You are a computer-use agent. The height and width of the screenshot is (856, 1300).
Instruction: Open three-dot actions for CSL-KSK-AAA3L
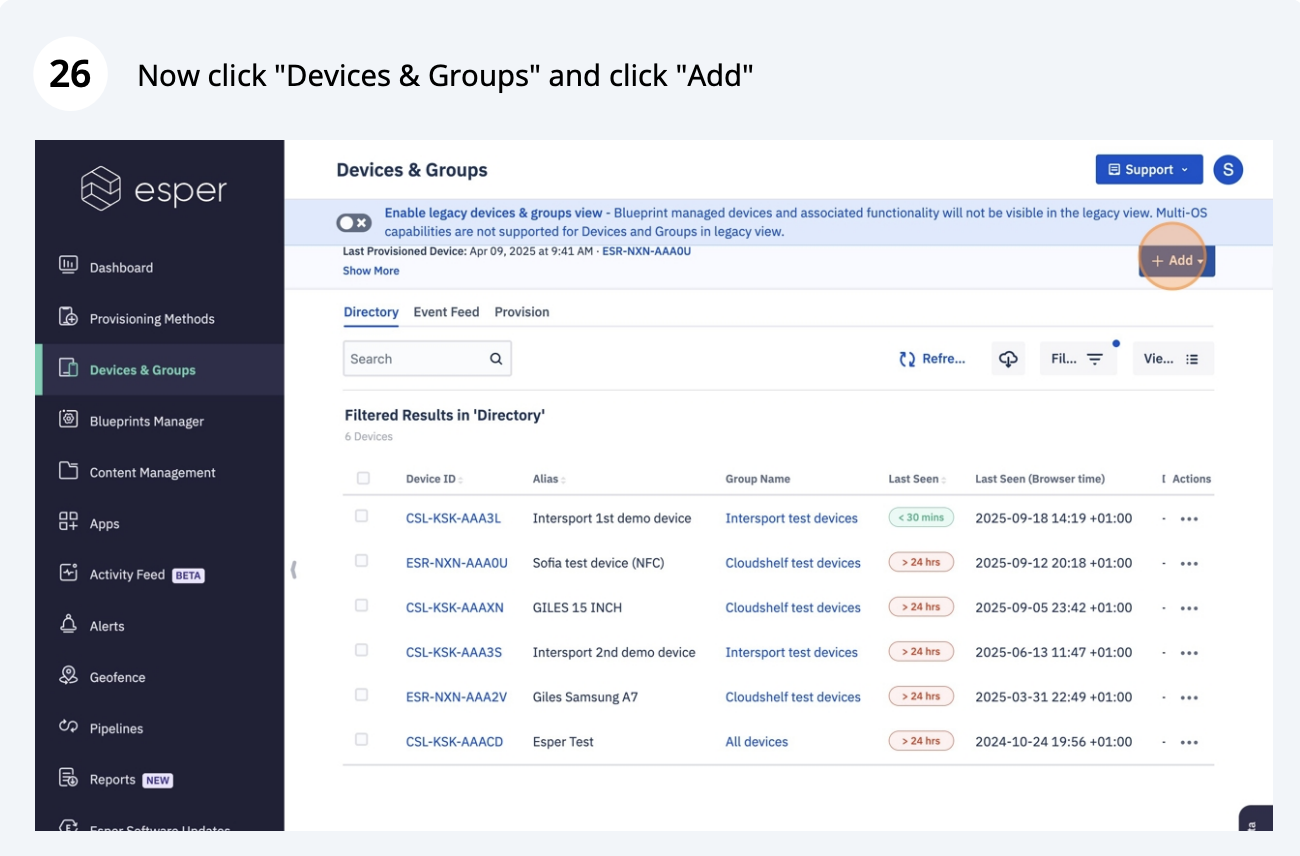1189,519
